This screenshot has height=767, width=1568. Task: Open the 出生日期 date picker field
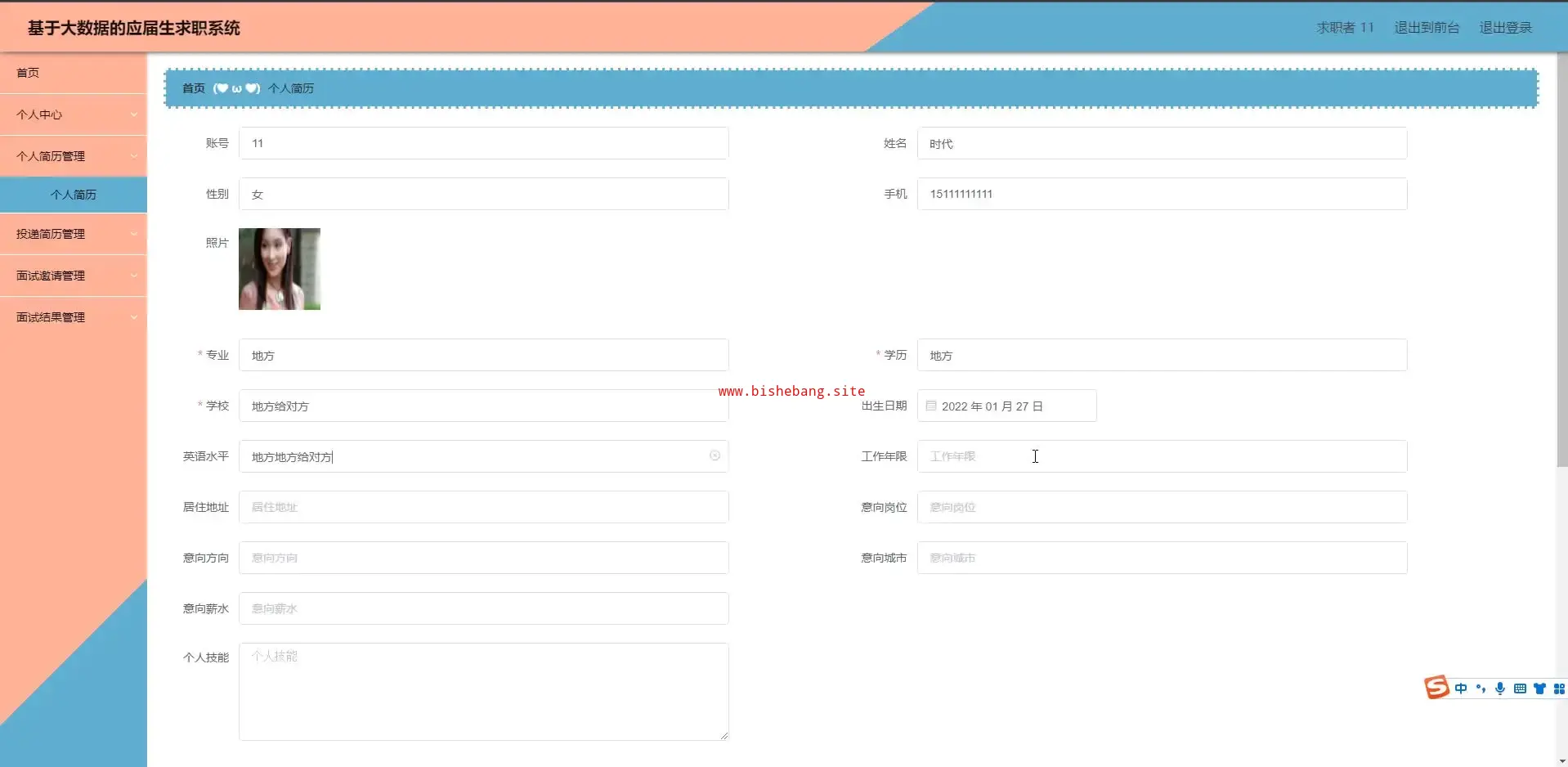pos(1006,406)
